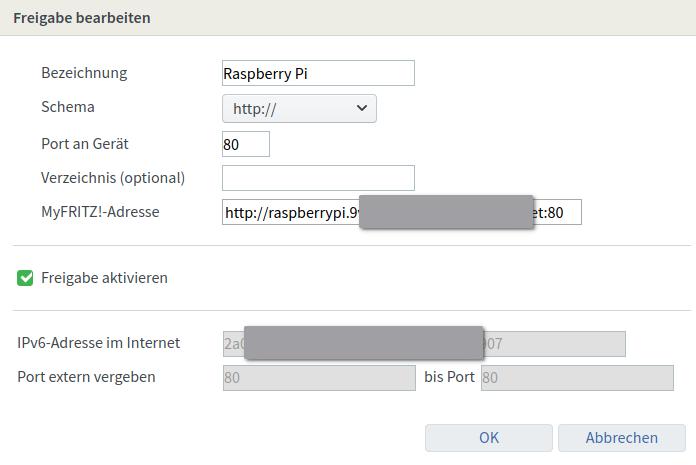Image resolution: width=696 pixels, height=465 pixels.
Task: Click the Bezeichnung label
Action: [84, 73]
